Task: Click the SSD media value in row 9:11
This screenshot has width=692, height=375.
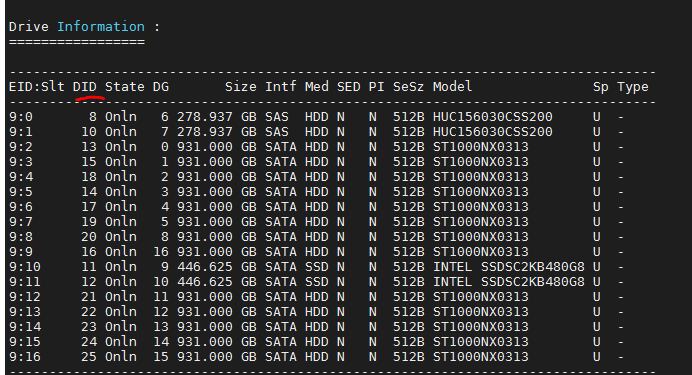Action: (x=316, y=282)
